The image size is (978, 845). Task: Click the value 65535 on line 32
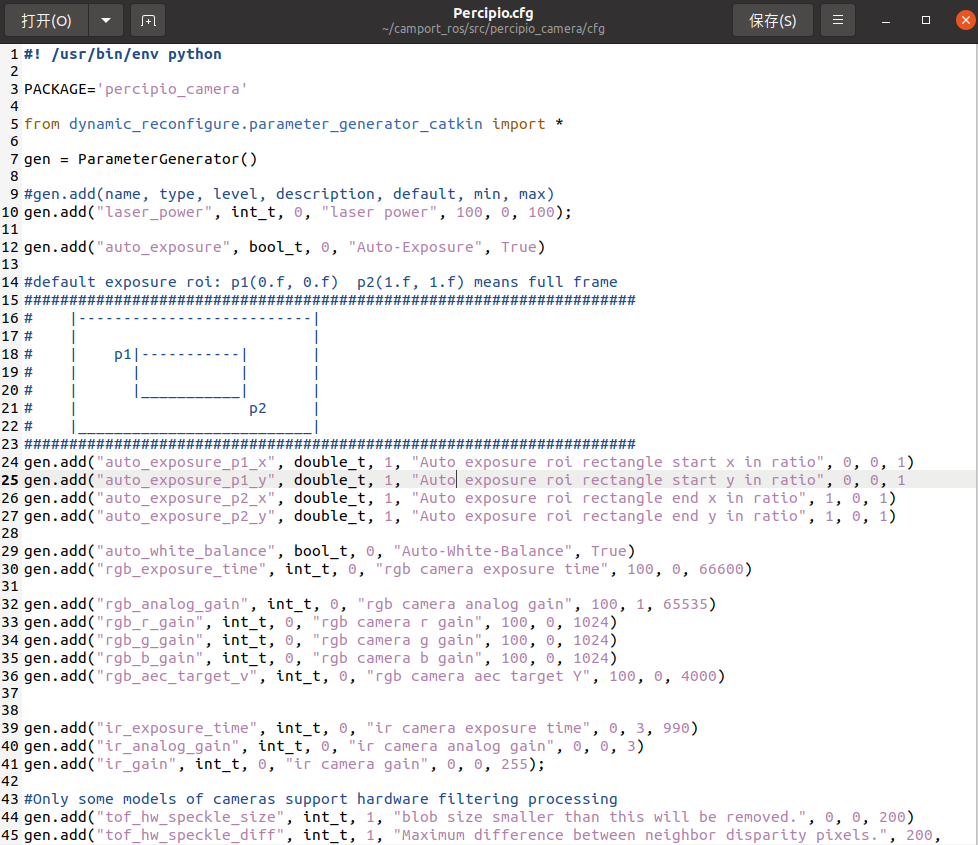click(x=685, y=604)
